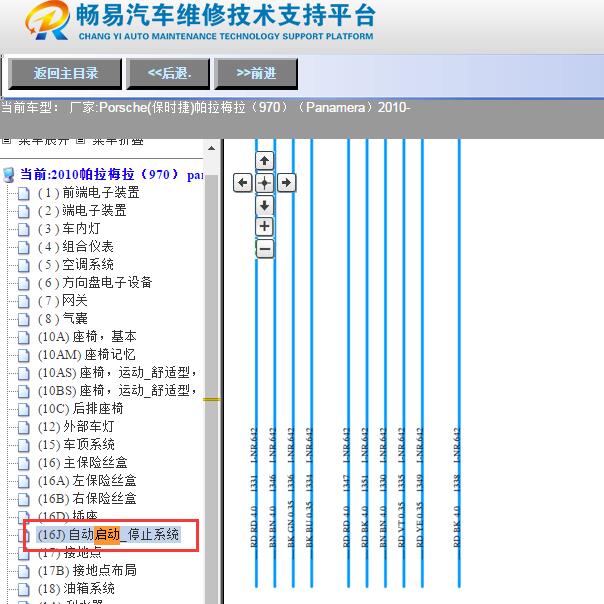Click the page icon next to (4) 组合仪表
Screen dimensions: 604x604
coord(23,247)
